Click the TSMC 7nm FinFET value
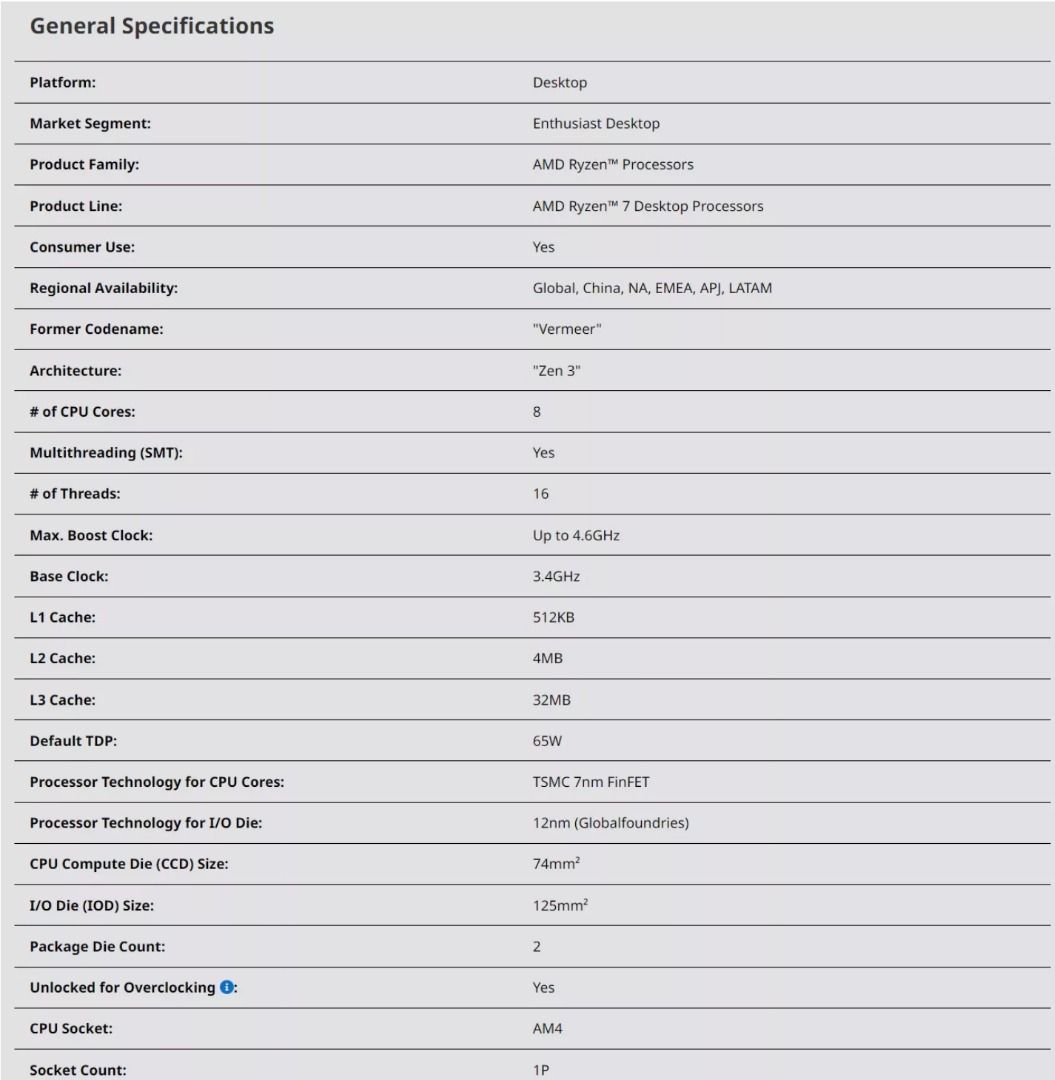1055x1080 pixels. coord(591,783)
